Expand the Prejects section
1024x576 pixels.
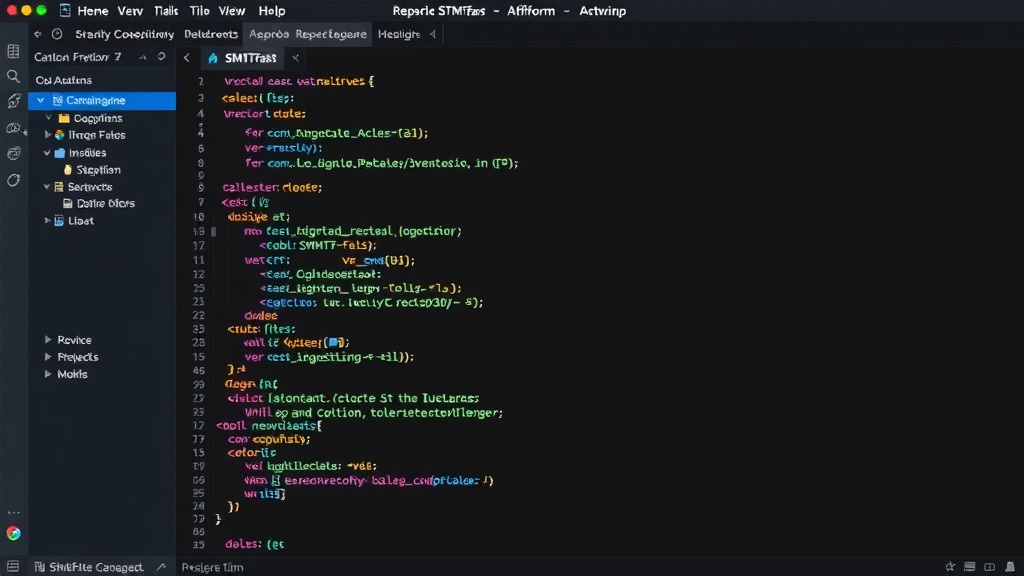pos(48,357)
